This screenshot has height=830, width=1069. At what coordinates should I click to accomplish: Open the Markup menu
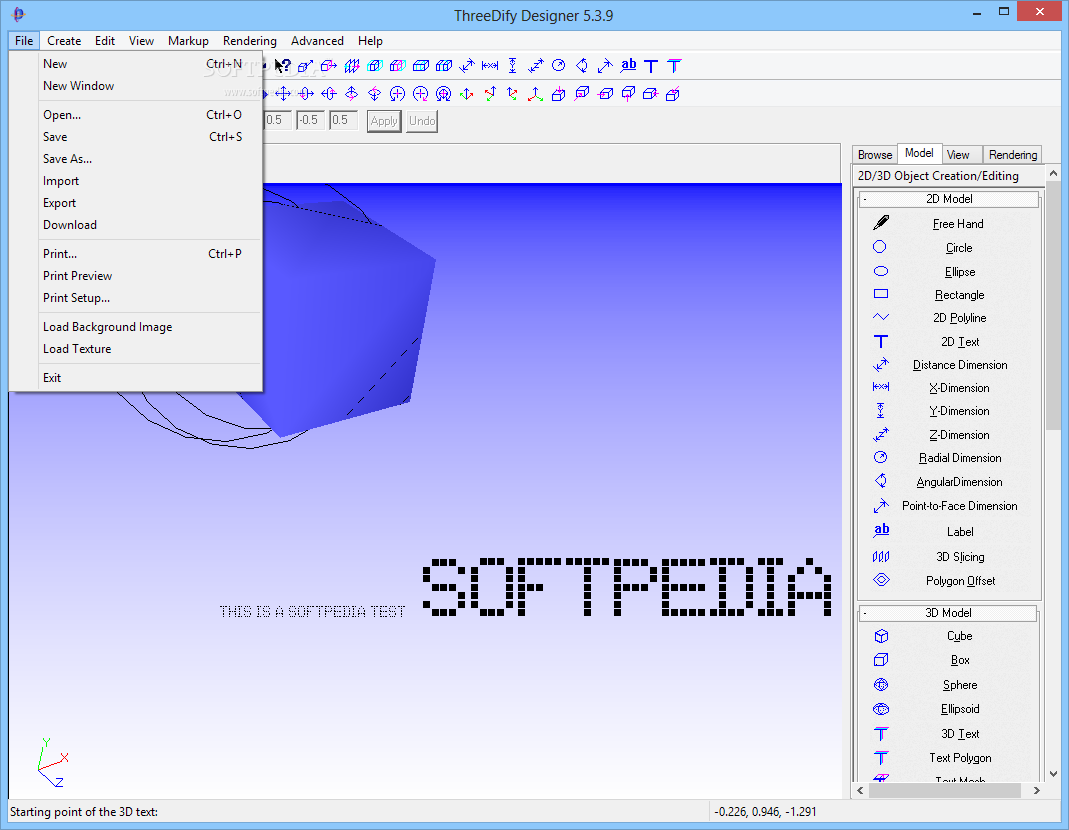coord(188,41)
